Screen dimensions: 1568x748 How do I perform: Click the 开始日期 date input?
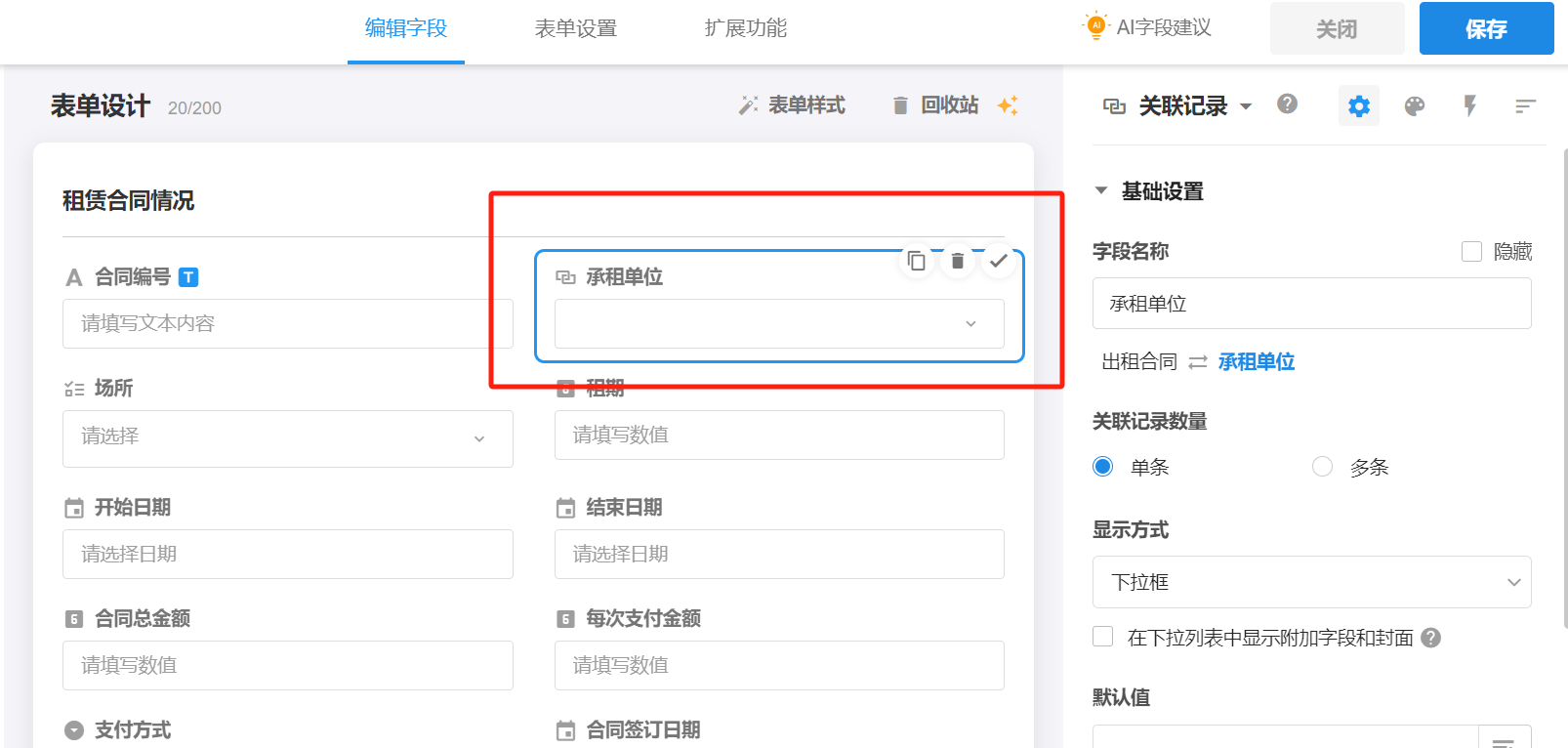[287, 554]
